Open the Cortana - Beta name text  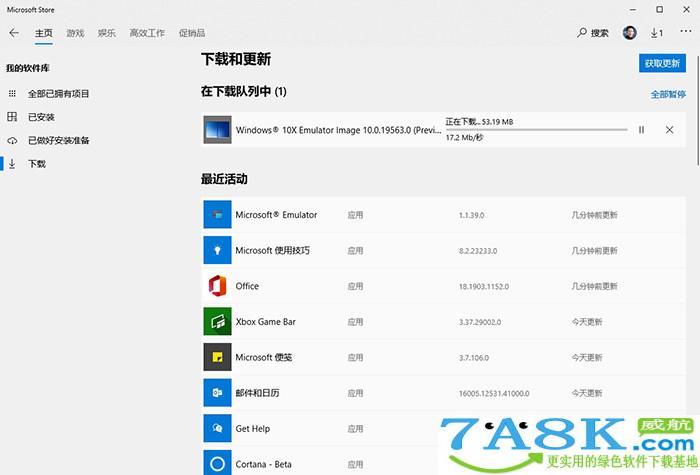click(x=263, y=464)
